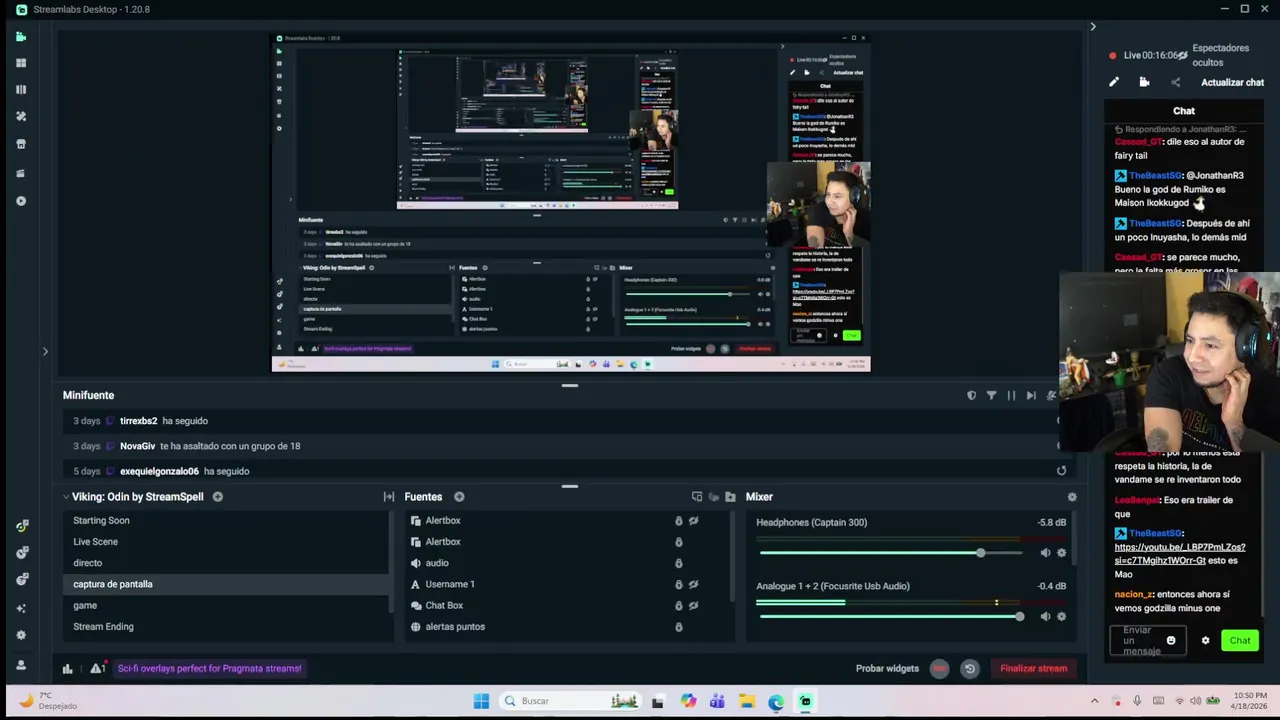
Task: Open the youtu.be link in chat
Action: (1180, 554)
